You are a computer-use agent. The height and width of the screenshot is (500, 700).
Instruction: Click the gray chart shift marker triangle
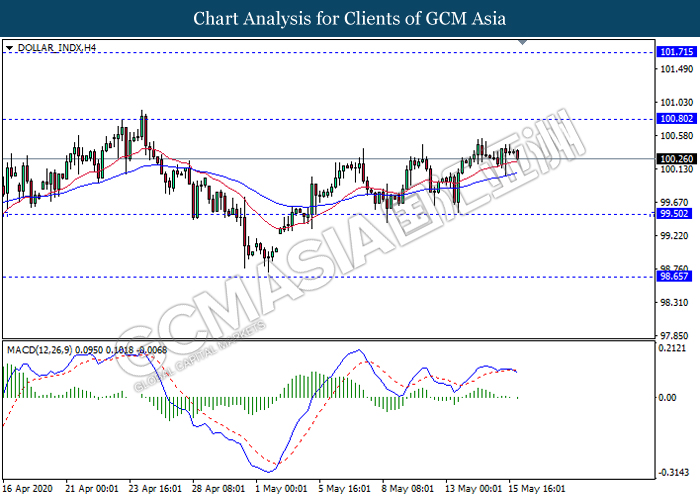tap(521, 44)
